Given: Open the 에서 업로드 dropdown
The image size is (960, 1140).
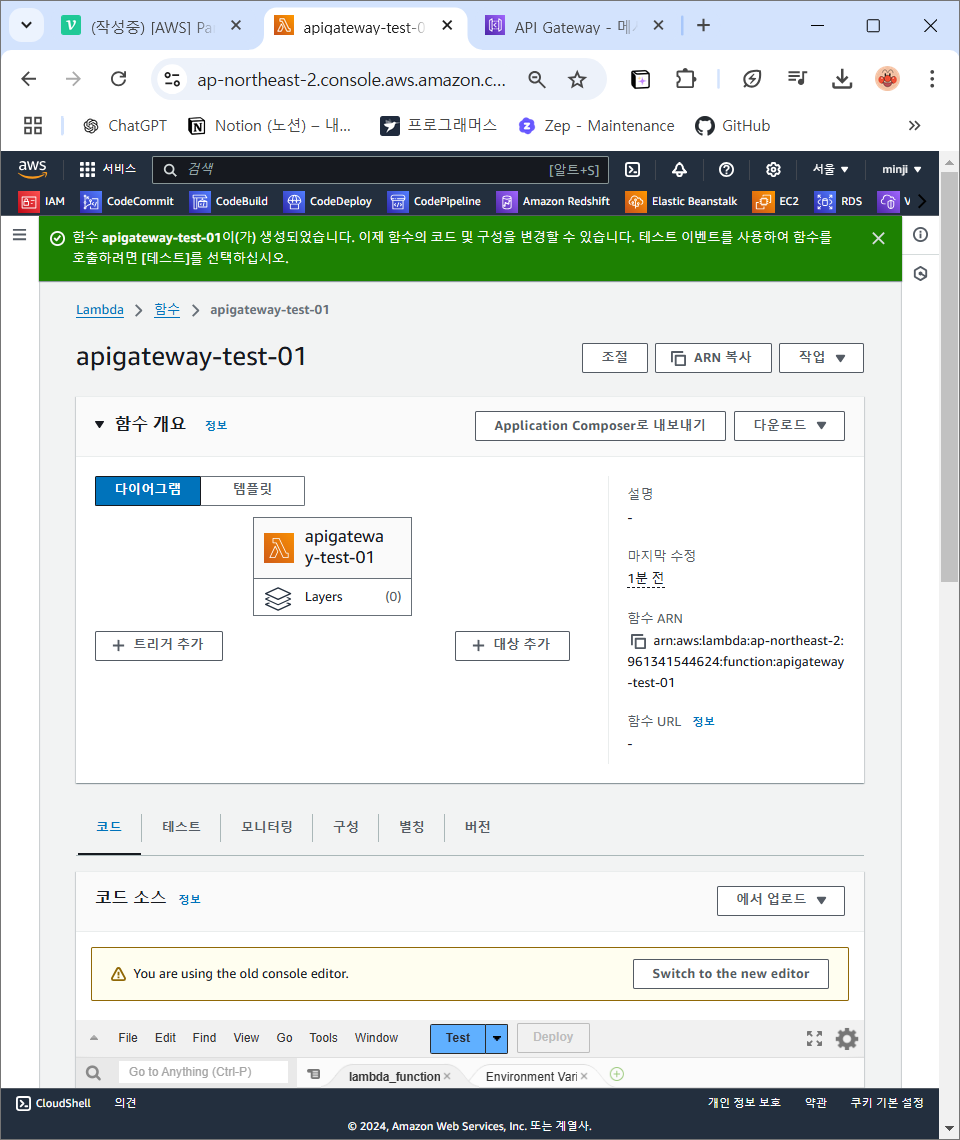Looking at the screenshot, I should tap(780, 900).
